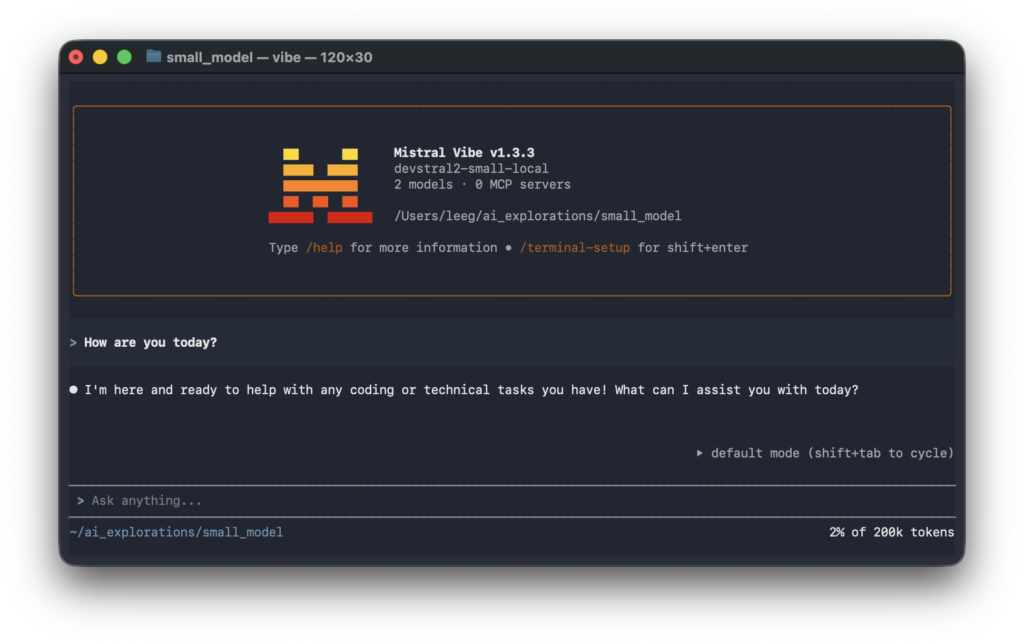Click the Mistral pixel-art logo
The height and width of the screenshot is (644, 1024).
click(x=320, y=185)
